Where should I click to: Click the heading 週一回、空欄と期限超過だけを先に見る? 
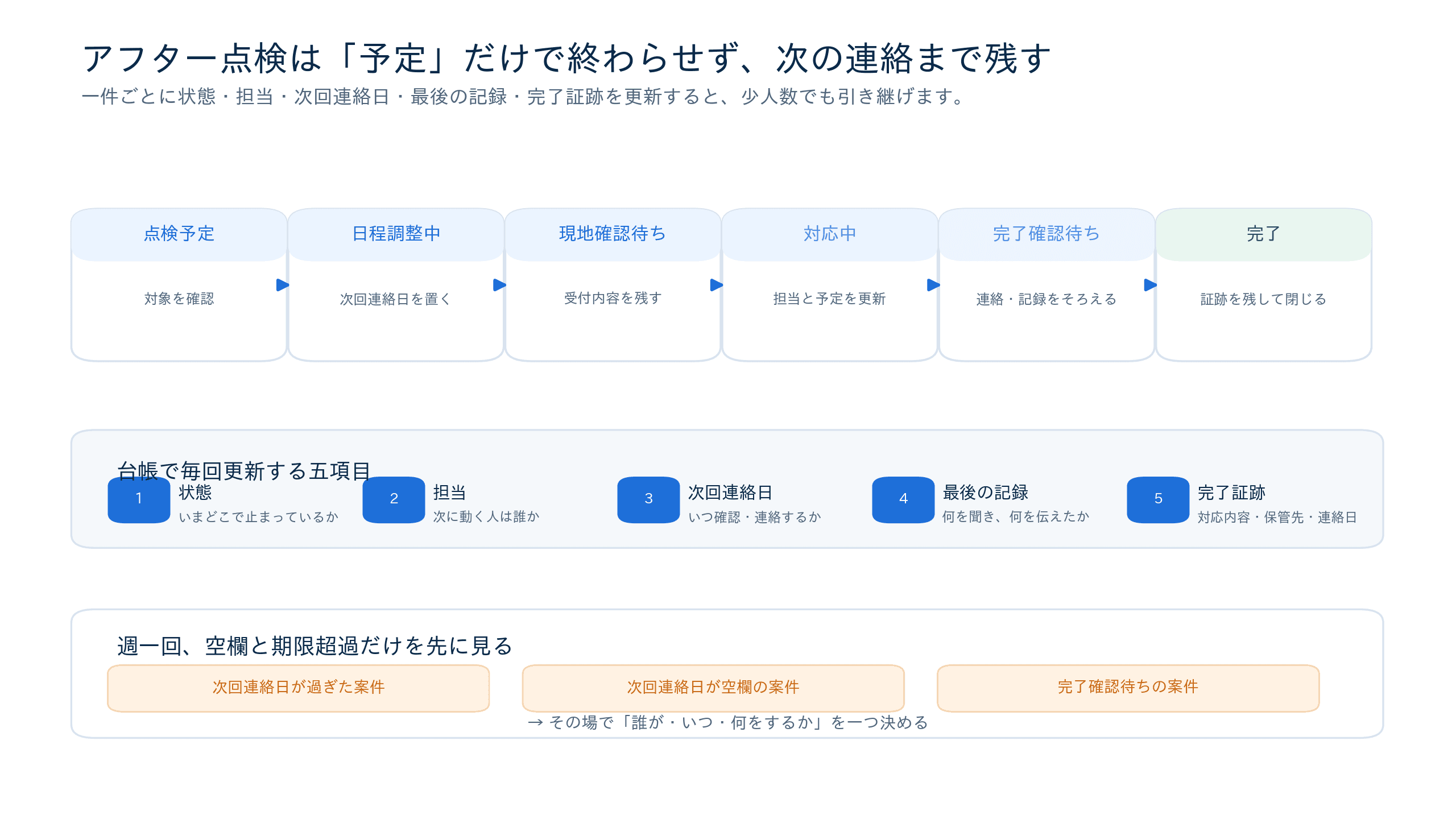(x=315, y=646)
